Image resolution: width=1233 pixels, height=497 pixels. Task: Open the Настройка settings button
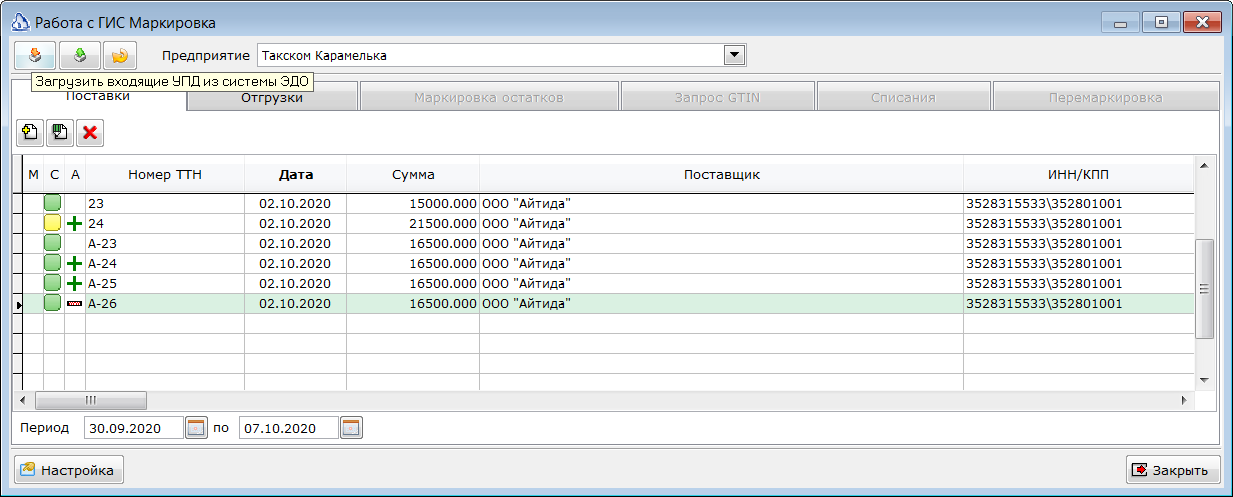coord(67,469)
